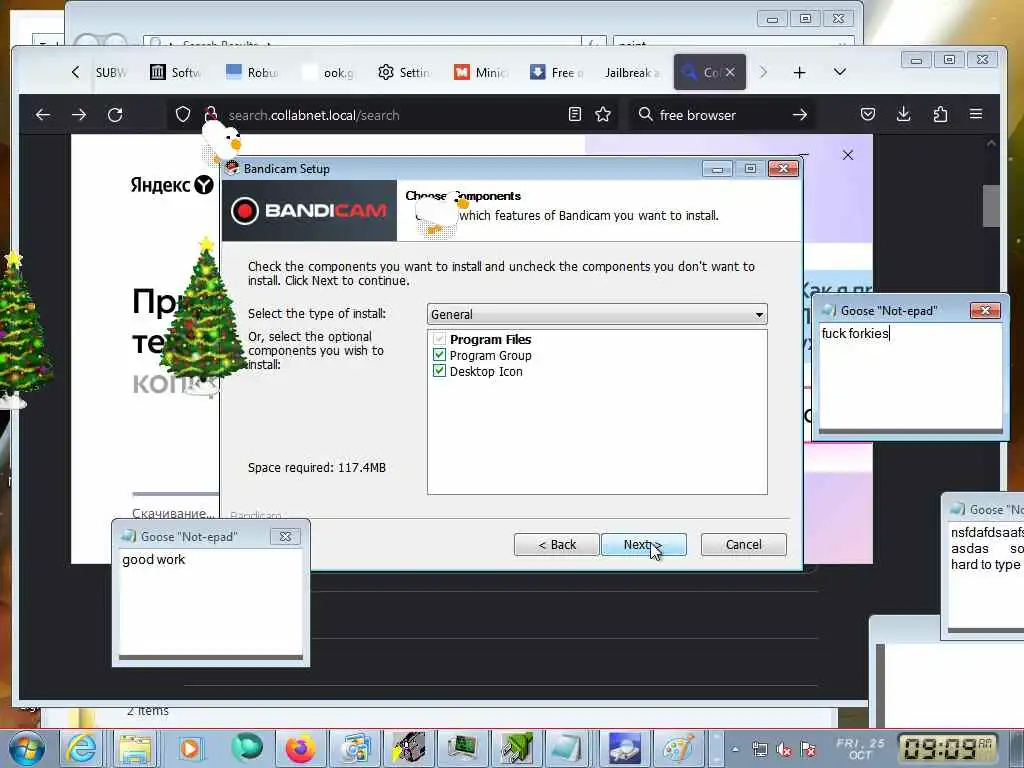Image resolution: width=1024 pixels, height=768 pixels.
Task: Switch to the Robu tab
Action: point(251,72)
